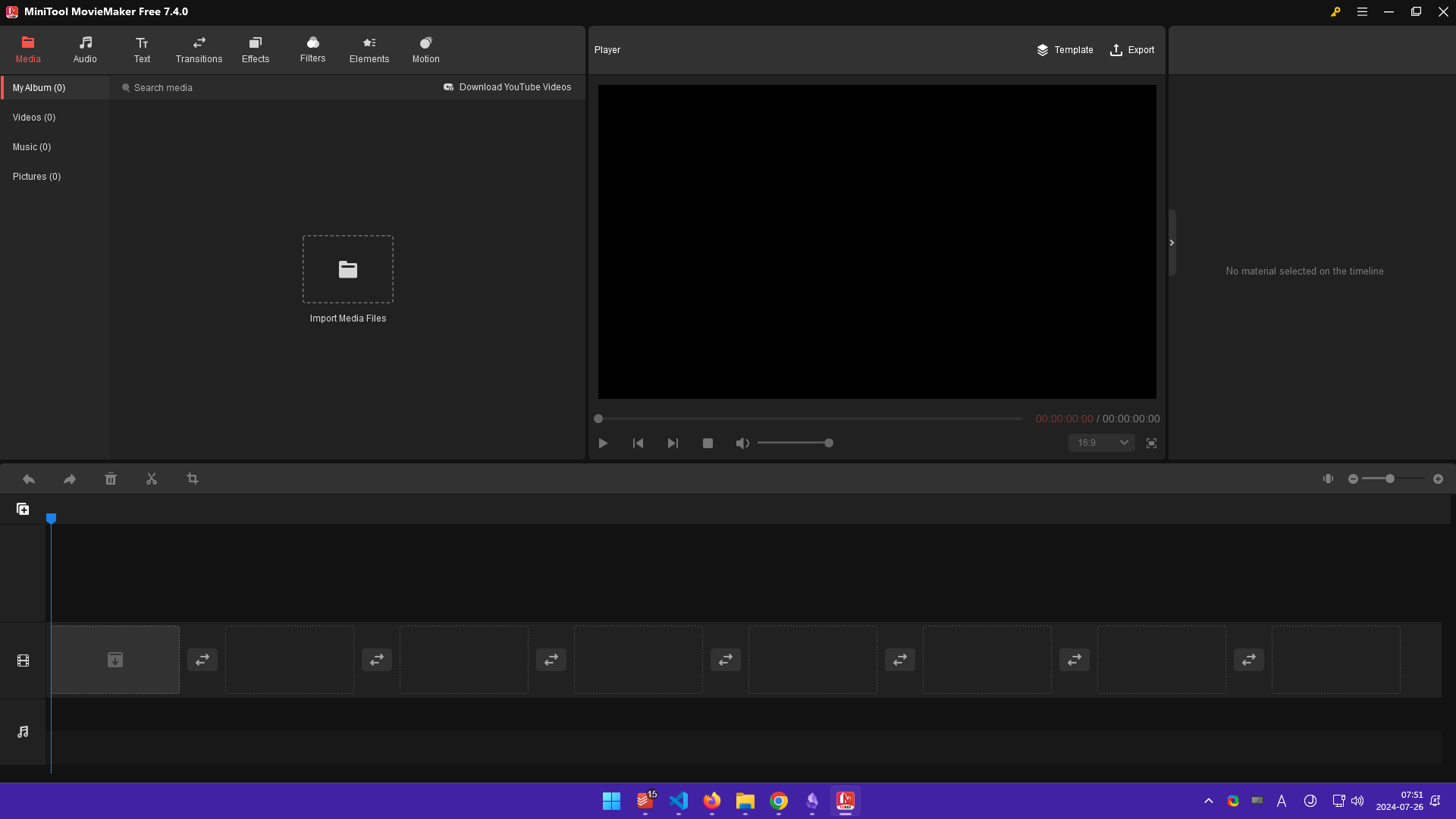Open the 16:9 aspect ratio dropdown

pyautogui.click(x=1102, y=443)
